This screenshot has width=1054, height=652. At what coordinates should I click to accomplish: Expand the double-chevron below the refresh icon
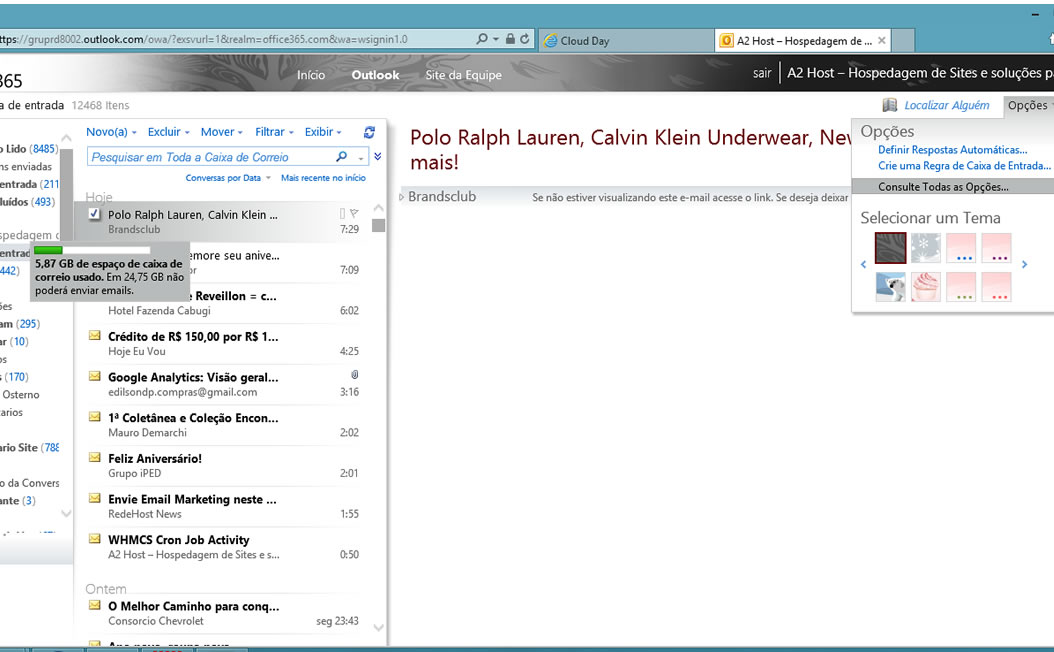point(377,157)
